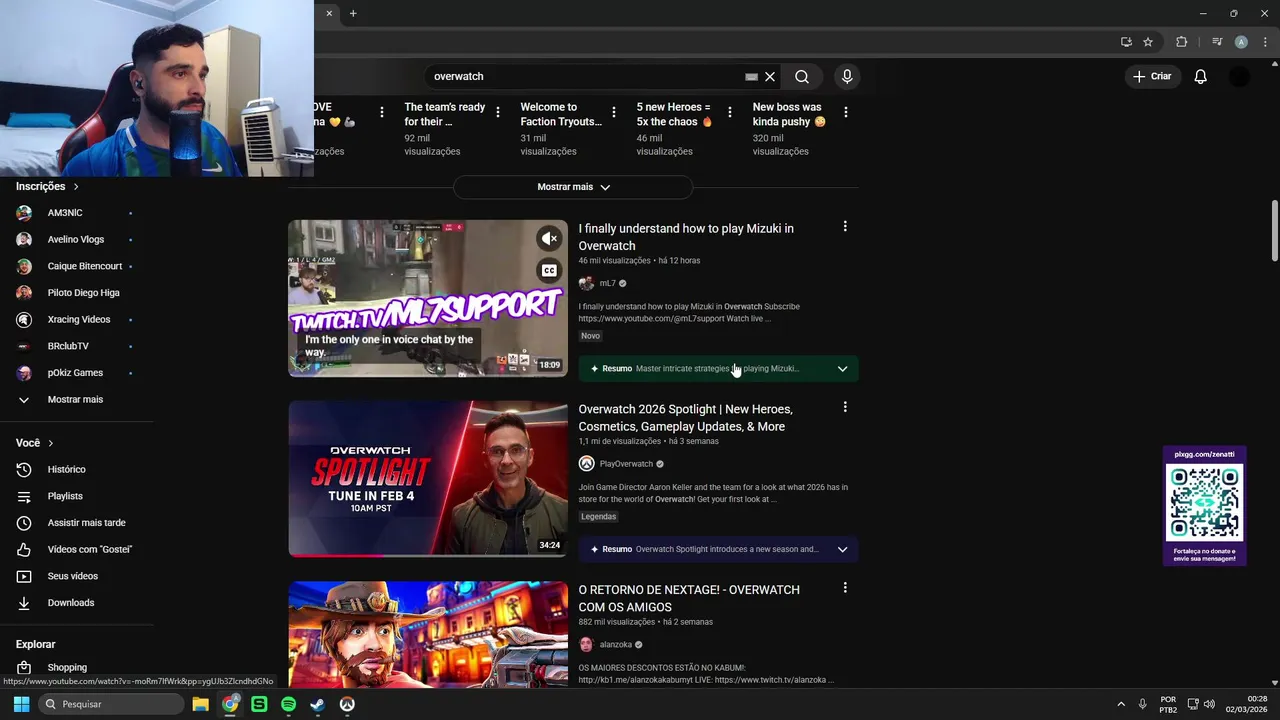Click the Windows taskbar Pesquisar search box
The height and width of the screenshot is (720, 1280).
click(x=109, y=704)
